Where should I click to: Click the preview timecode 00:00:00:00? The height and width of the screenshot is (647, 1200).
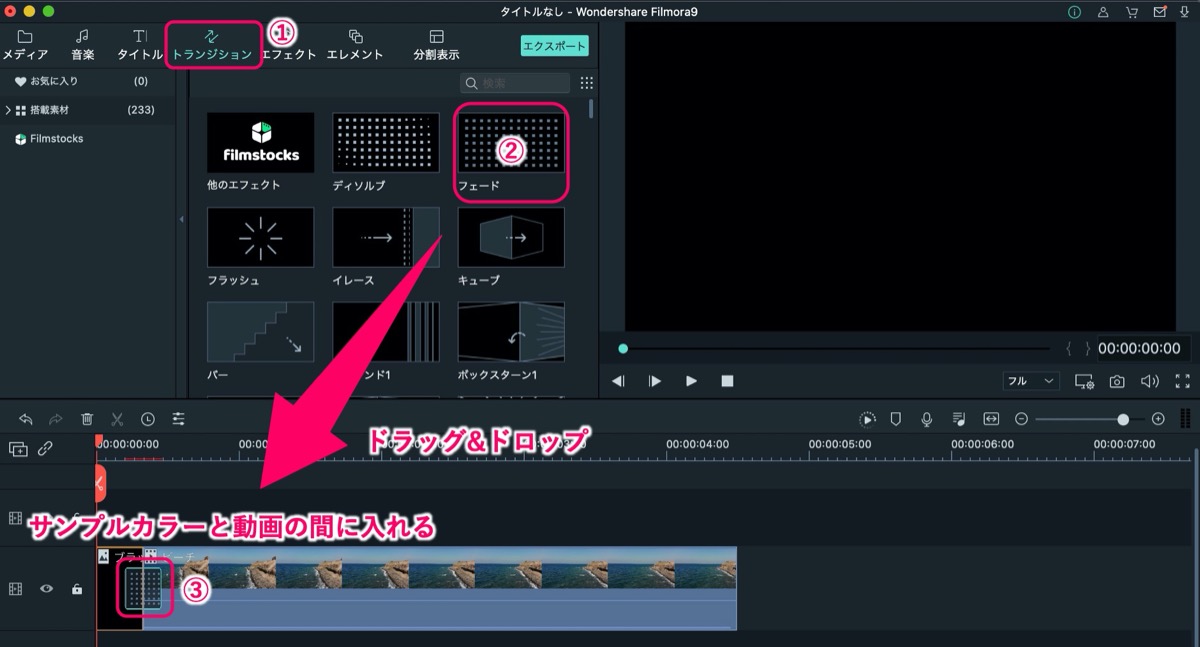click(1139, 349)
